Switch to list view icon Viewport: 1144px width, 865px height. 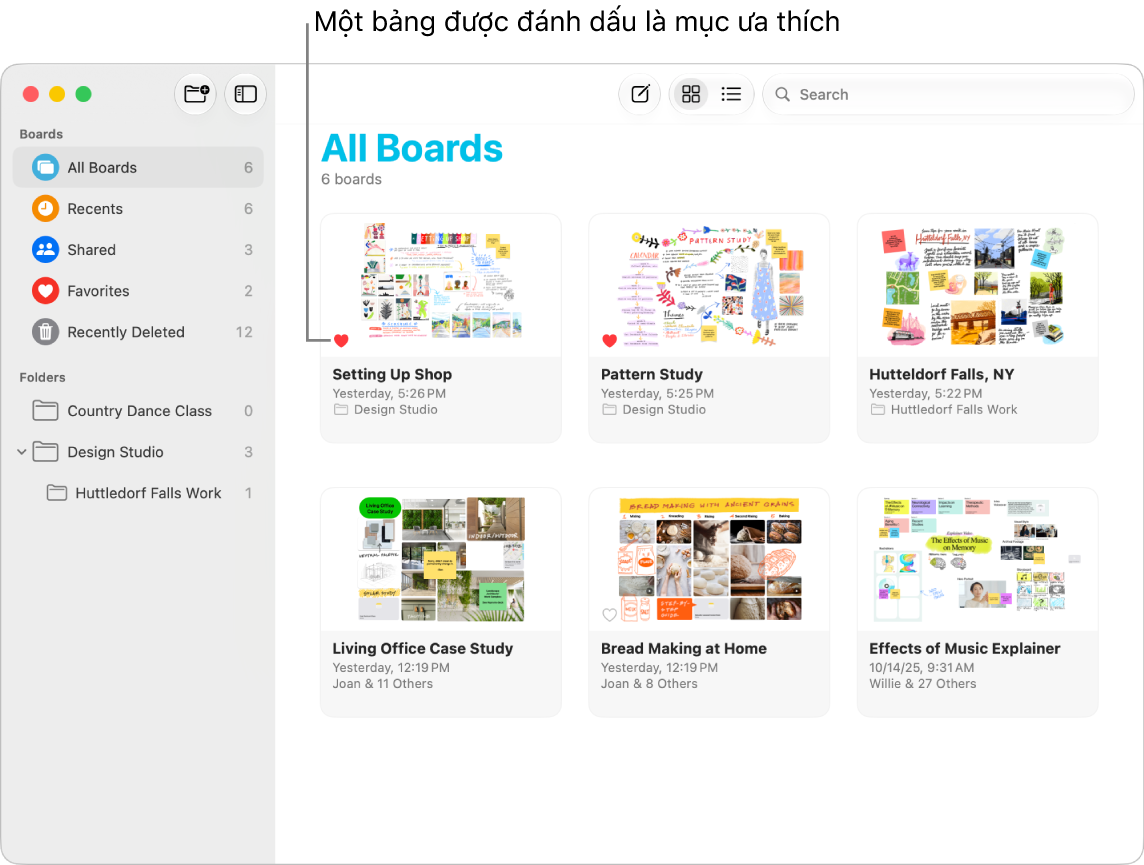click(731, 94)
